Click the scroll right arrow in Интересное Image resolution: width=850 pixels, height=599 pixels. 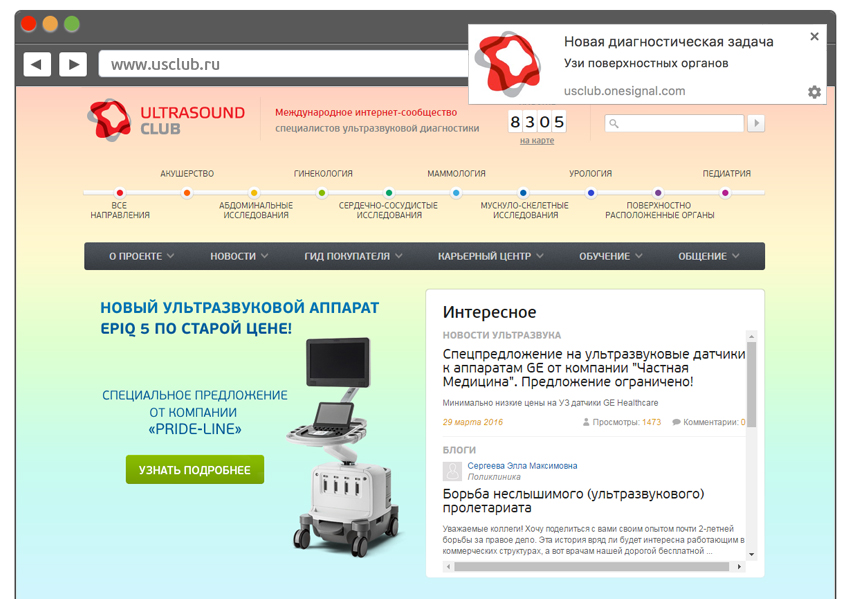(739, 566)
